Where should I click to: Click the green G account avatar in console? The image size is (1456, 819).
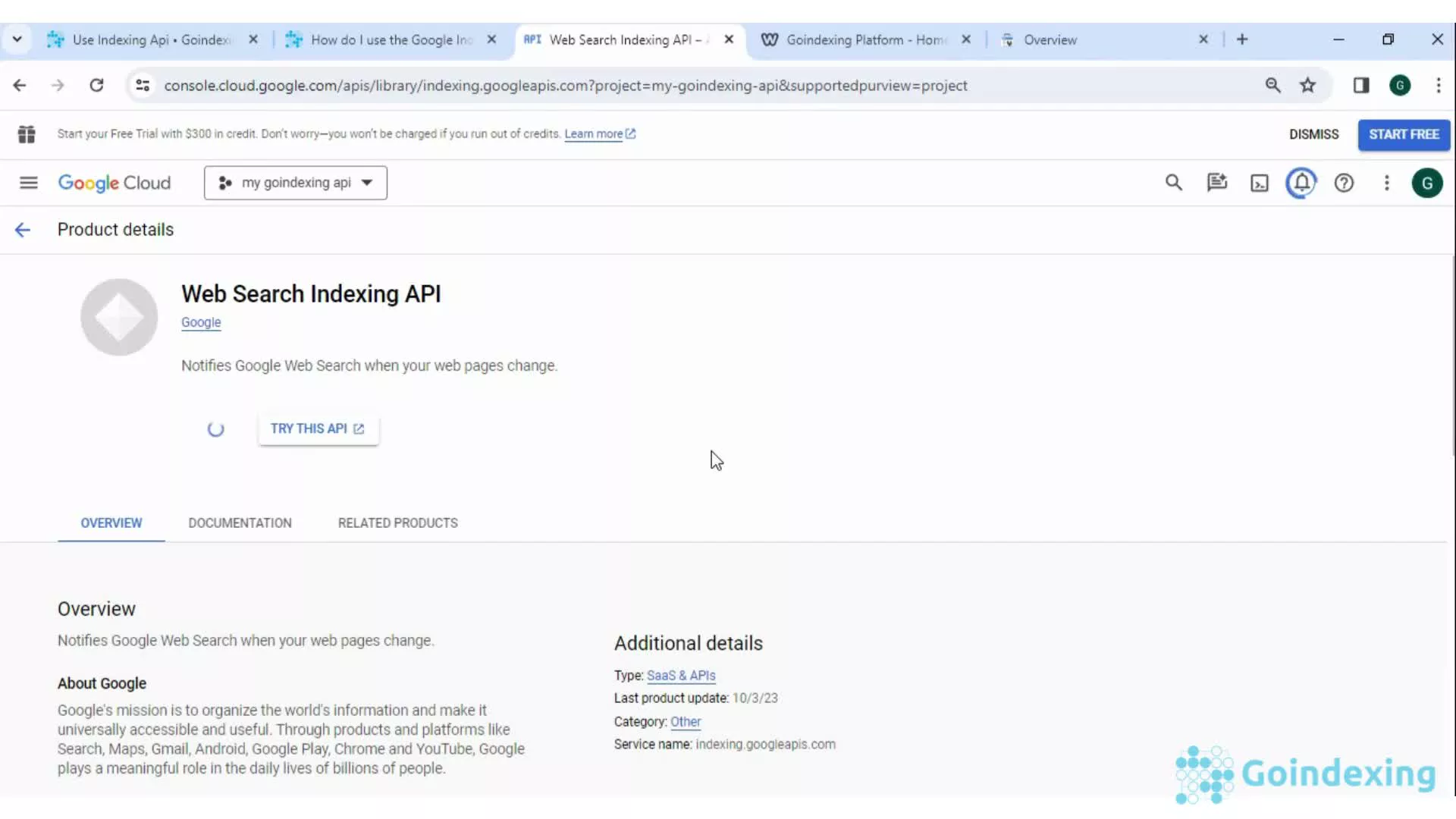pyautogui.click(x=1427, y=183)
